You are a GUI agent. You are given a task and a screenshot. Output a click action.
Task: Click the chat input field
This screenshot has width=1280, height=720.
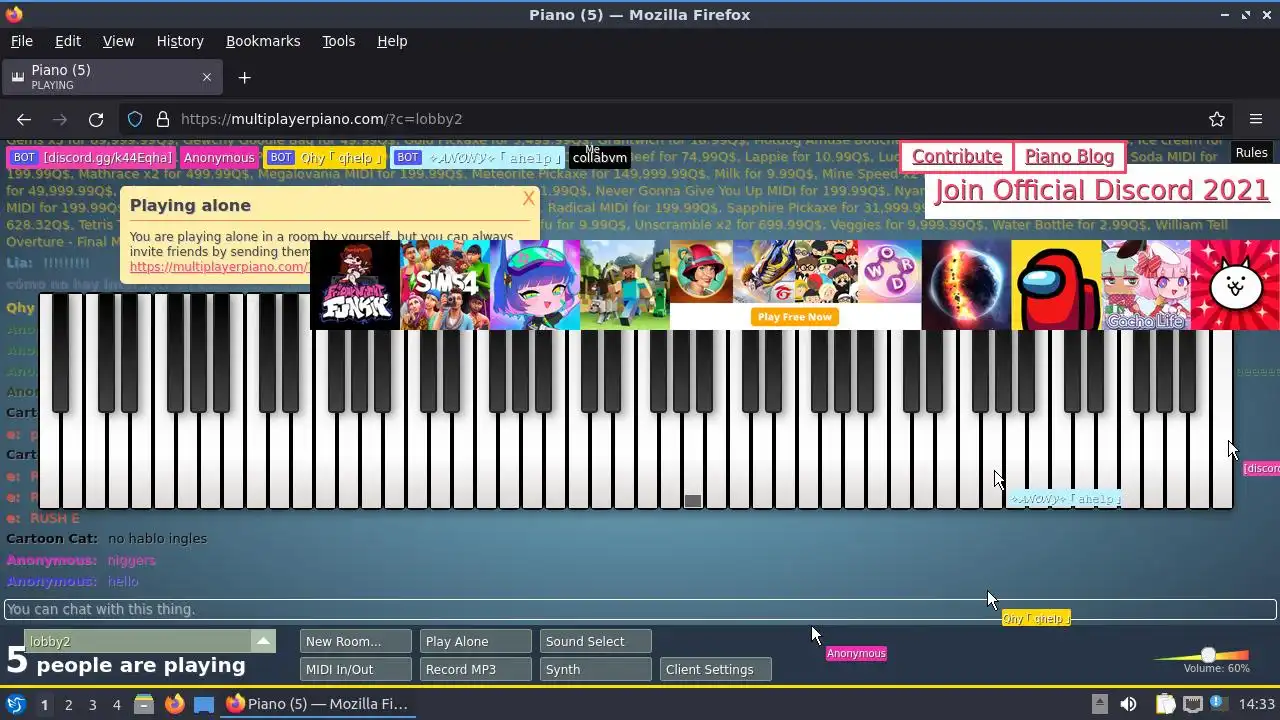click(x=640, y=609)
